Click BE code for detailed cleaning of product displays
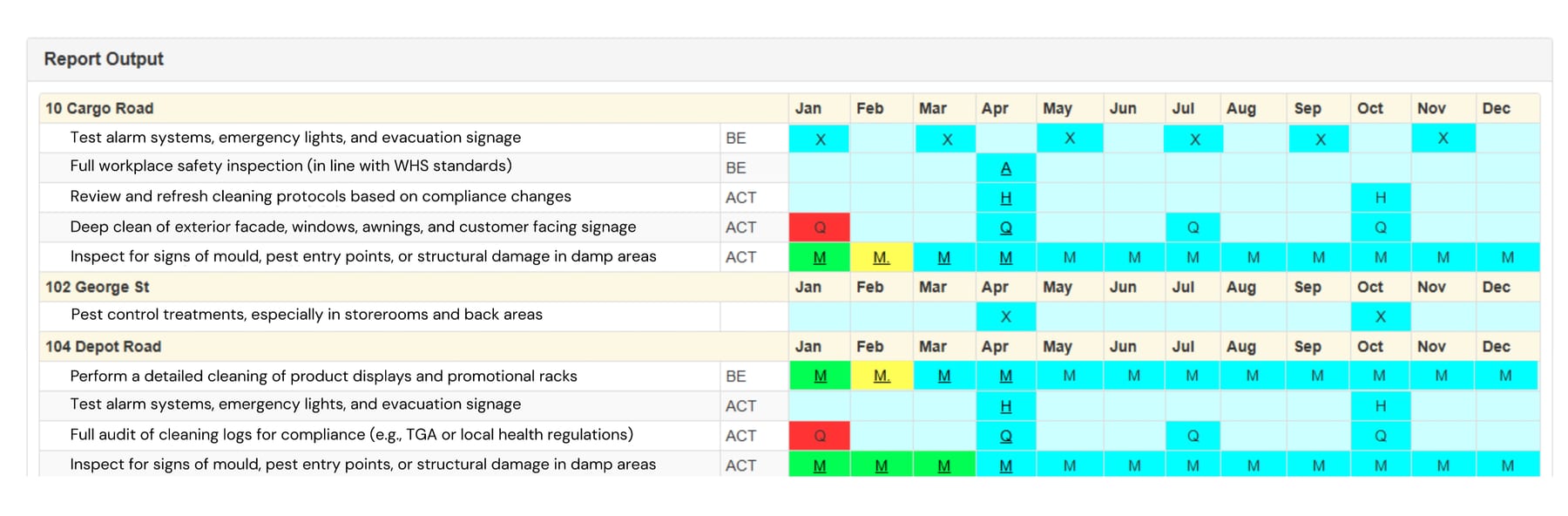The height and width of the screenshot is (516, 1568). pos(736,376)
